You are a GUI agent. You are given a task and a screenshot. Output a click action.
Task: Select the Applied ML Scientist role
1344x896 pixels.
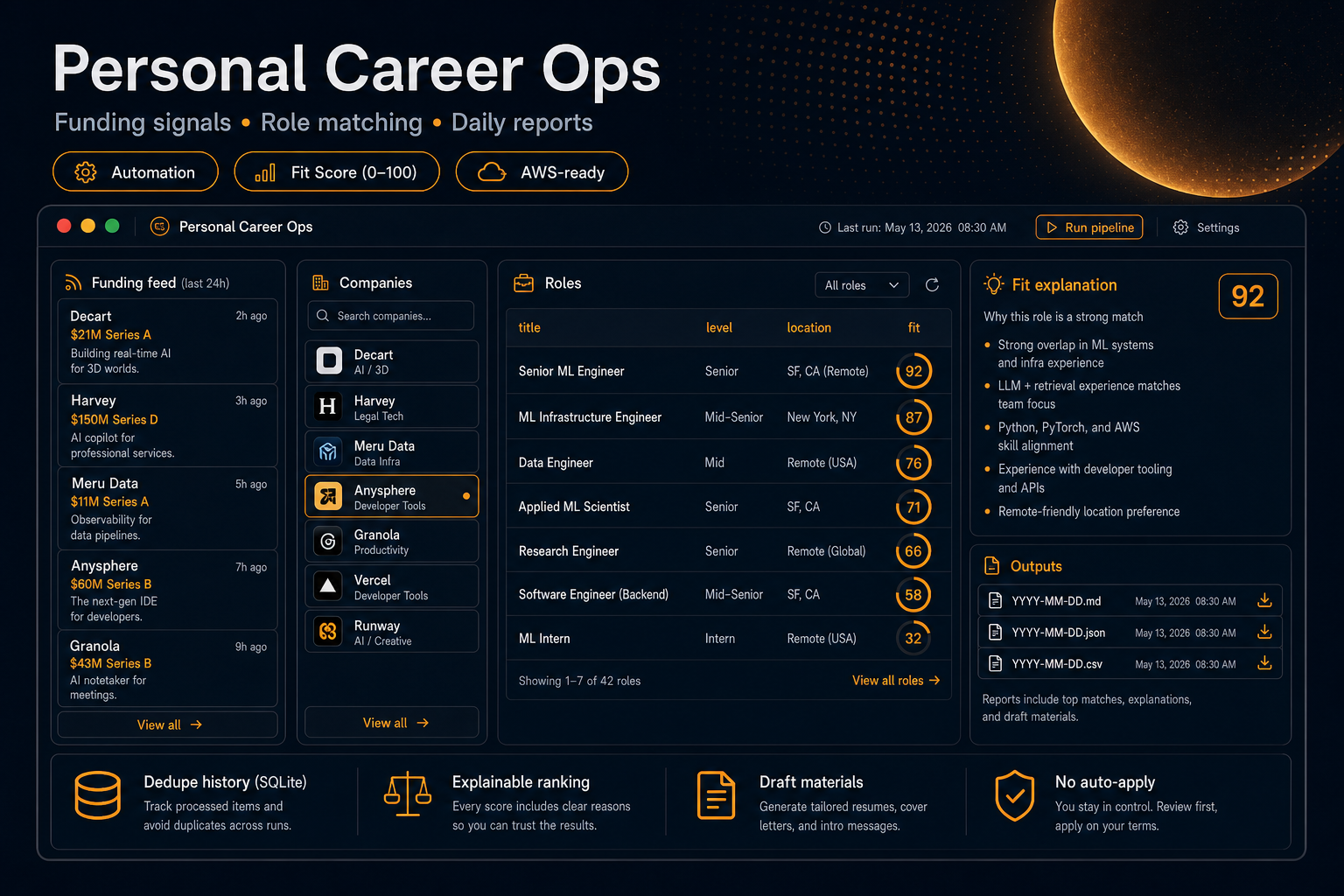click(x=728, y=507)
